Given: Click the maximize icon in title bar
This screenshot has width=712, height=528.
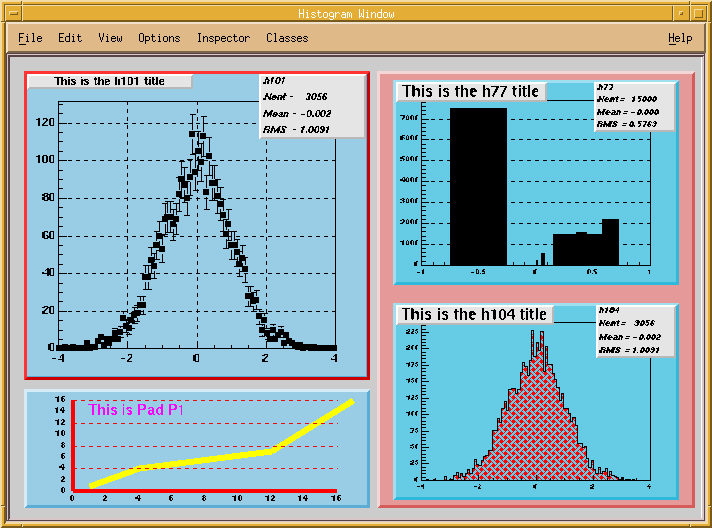Looking at the screenshot, I should coord(698,13).
